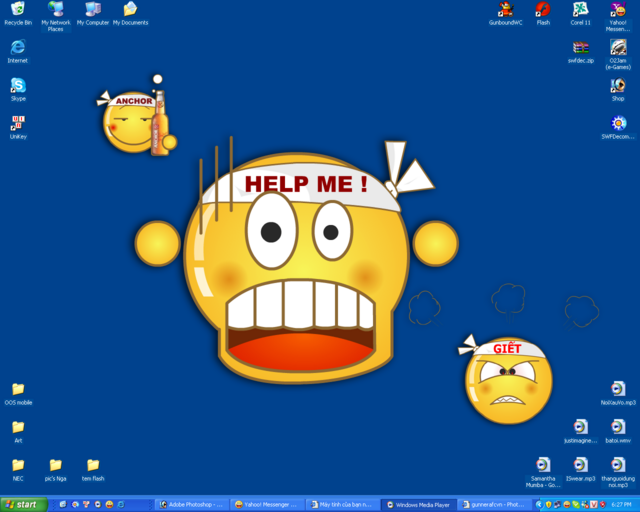Select the O2Jam (e-Games) shortcut
This screenshot has width=640, height=512.
click(x=618, y=54)
